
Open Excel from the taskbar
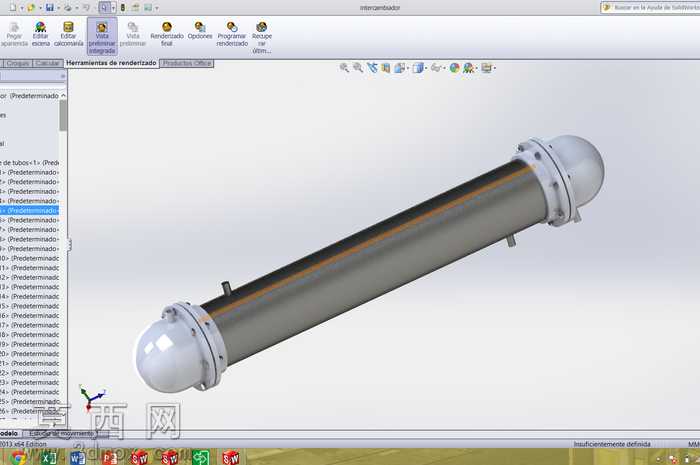point(48,457)
